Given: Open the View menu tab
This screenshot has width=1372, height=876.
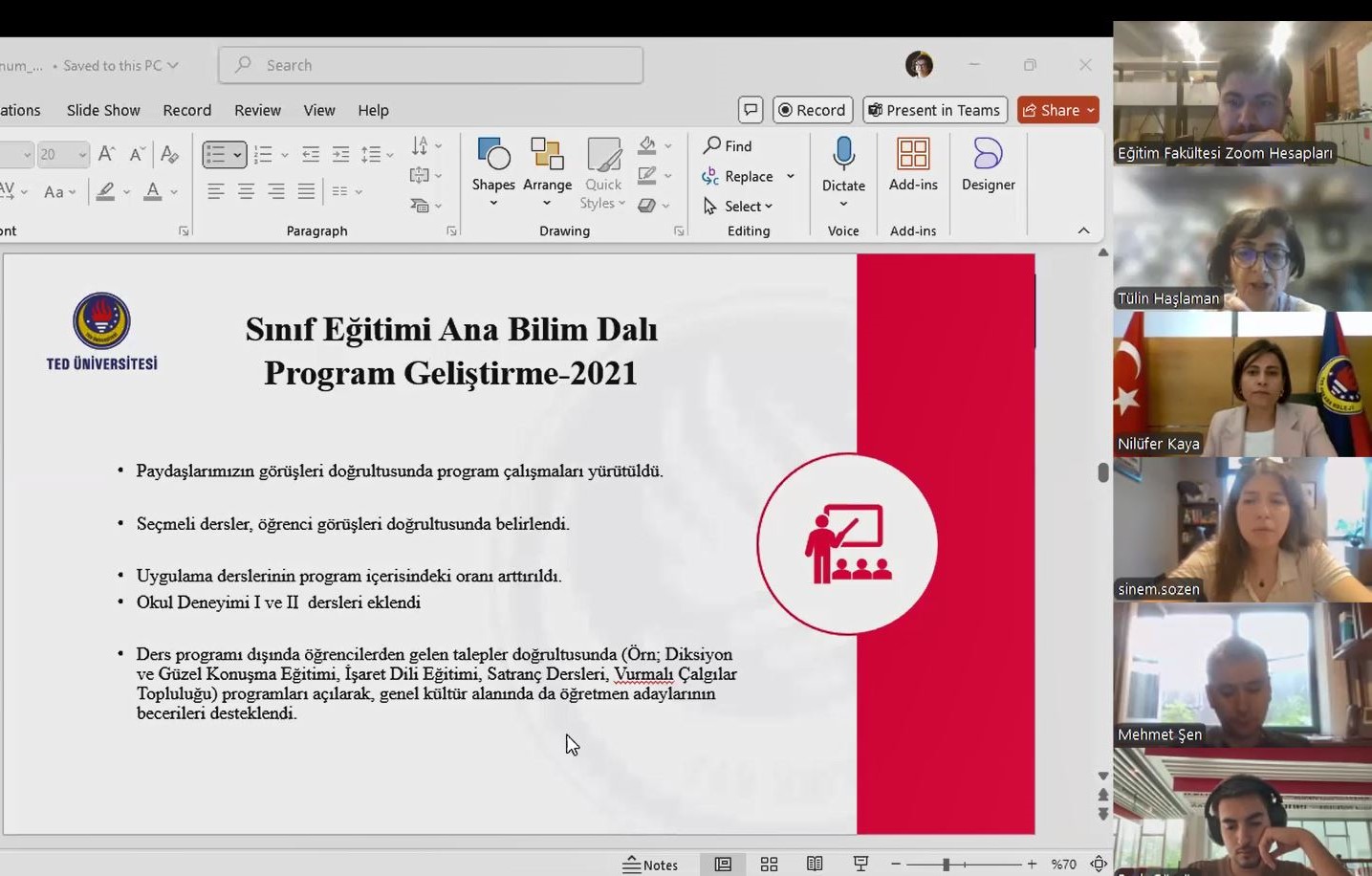Looking at the screenshot, I should [x=319, y=110].
